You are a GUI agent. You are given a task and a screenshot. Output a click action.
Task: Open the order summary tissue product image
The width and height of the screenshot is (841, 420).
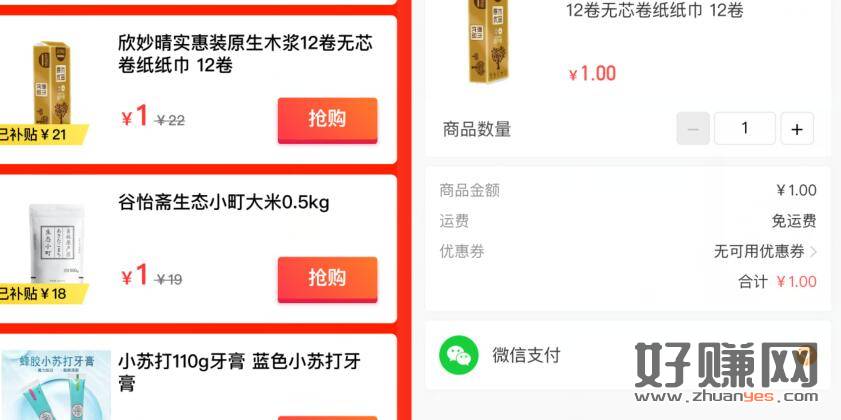[488, 42]
